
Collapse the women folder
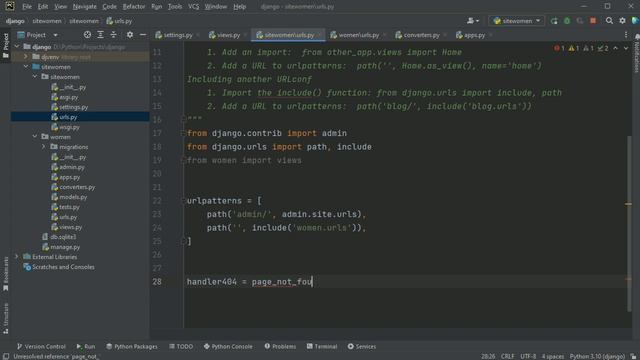35,137
